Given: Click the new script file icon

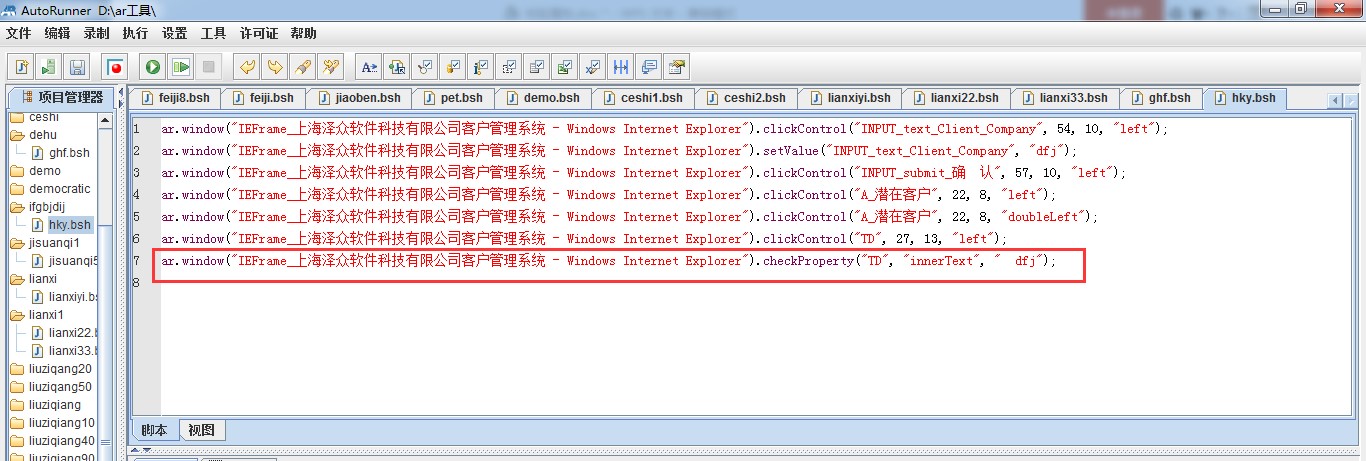Looking at the screenshot, I should 21,67.
